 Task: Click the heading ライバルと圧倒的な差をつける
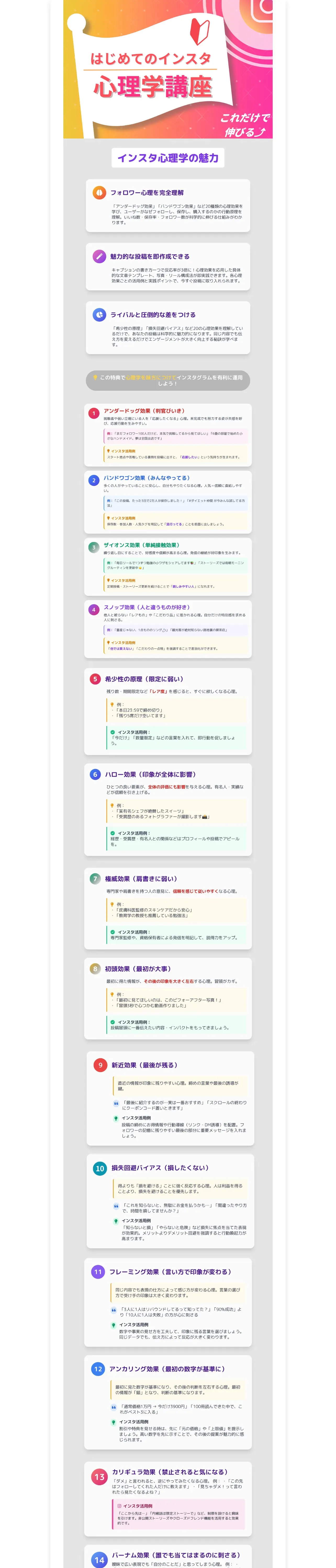coord(153,315)
